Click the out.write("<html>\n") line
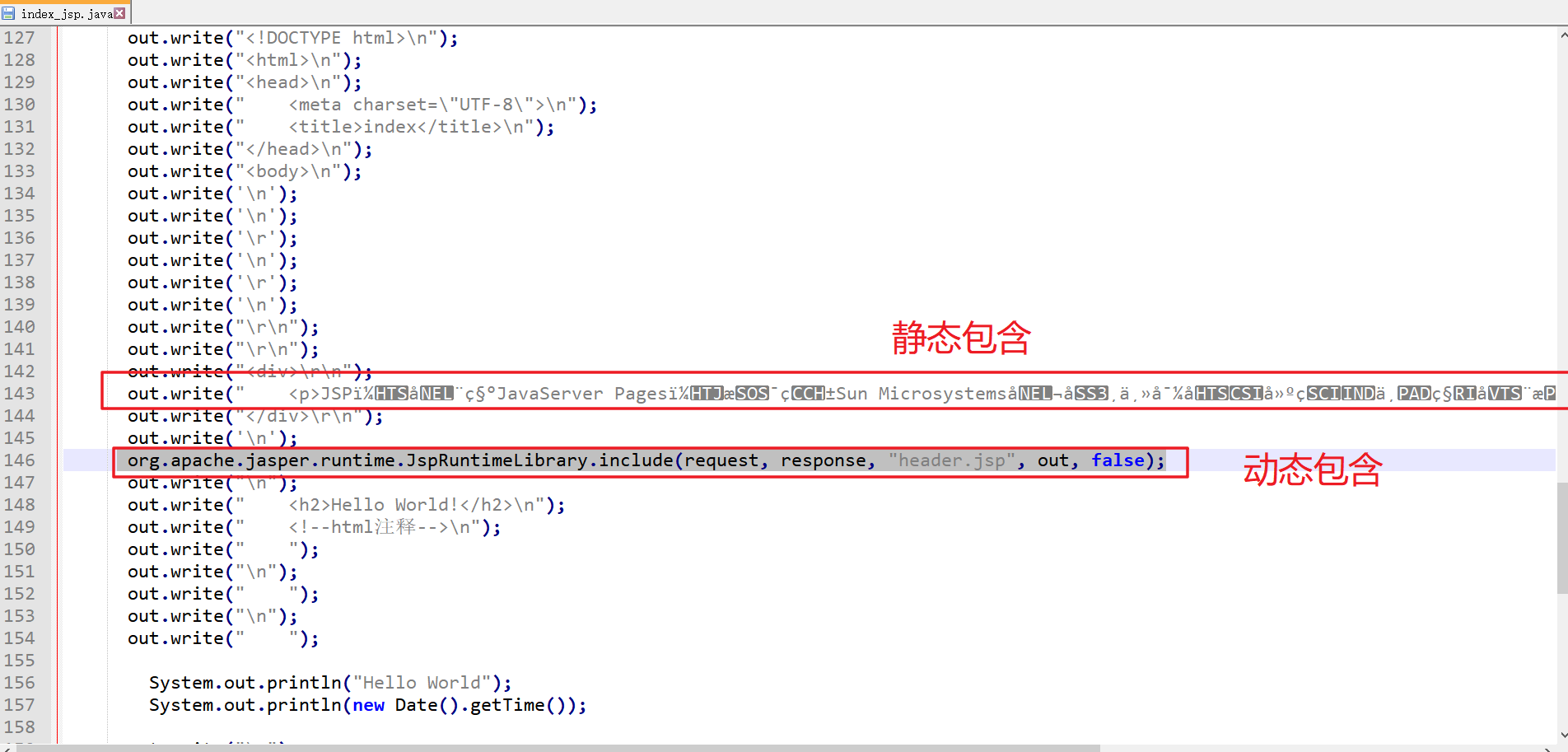 [x=245, y=60]
